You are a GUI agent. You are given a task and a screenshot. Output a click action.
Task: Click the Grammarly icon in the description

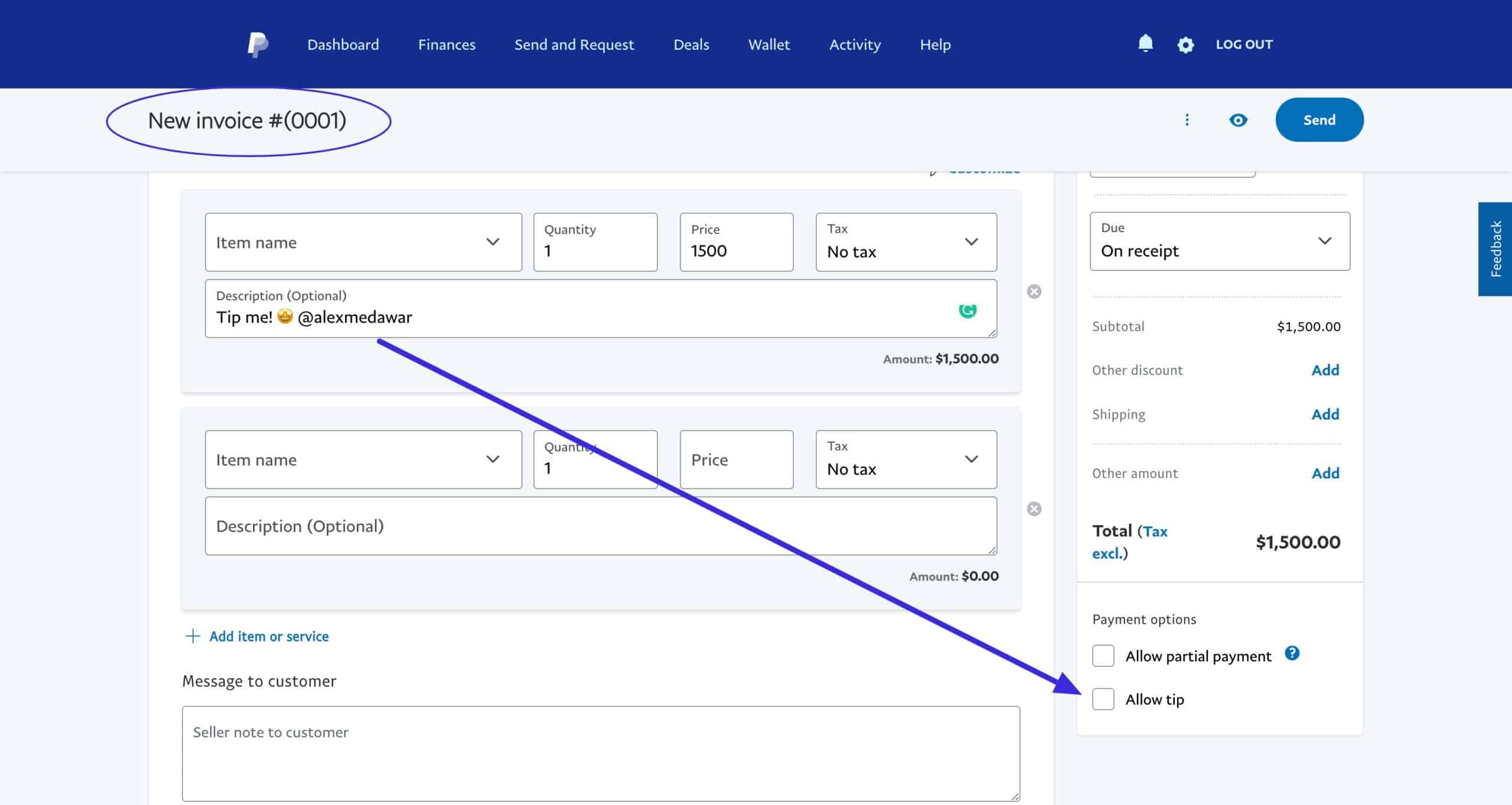(x=967, y=310)
